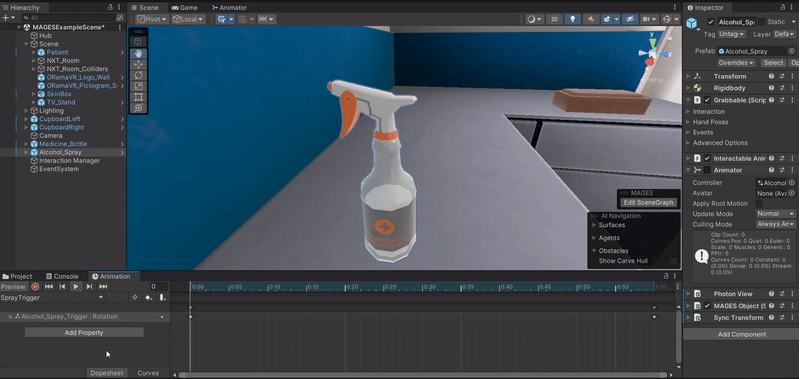Expand the Lighting group in Hierarchy
Image resolution: width=800 pixels, height=379 pixels.
click(27, 111)
